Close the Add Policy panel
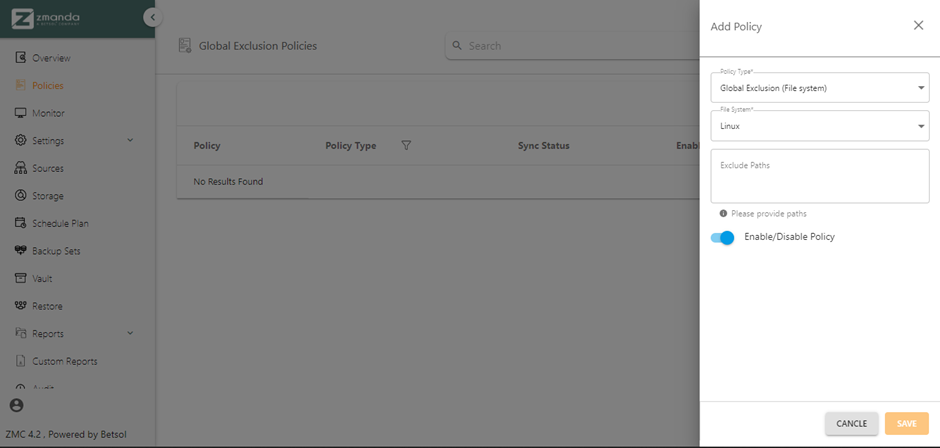 pos(918,25)
